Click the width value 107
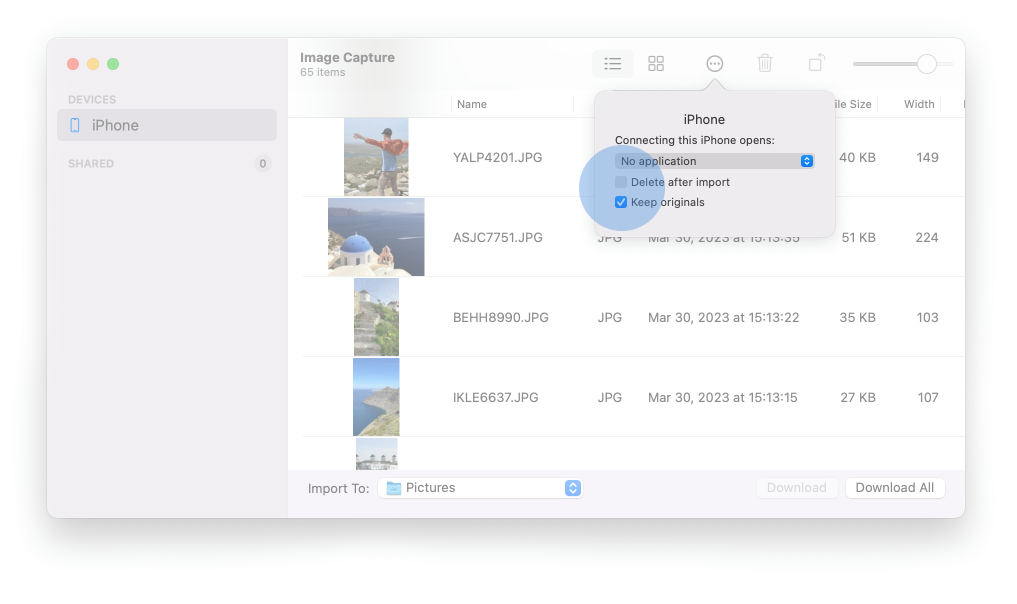 coord(928,397)
